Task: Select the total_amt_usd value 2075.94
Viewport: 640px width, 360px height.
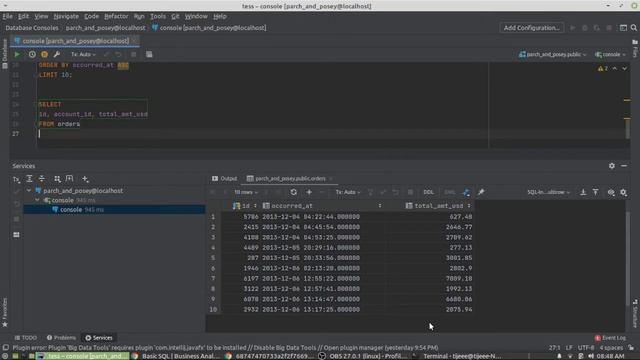Action: pyautogui.click(x=459, y=309)
